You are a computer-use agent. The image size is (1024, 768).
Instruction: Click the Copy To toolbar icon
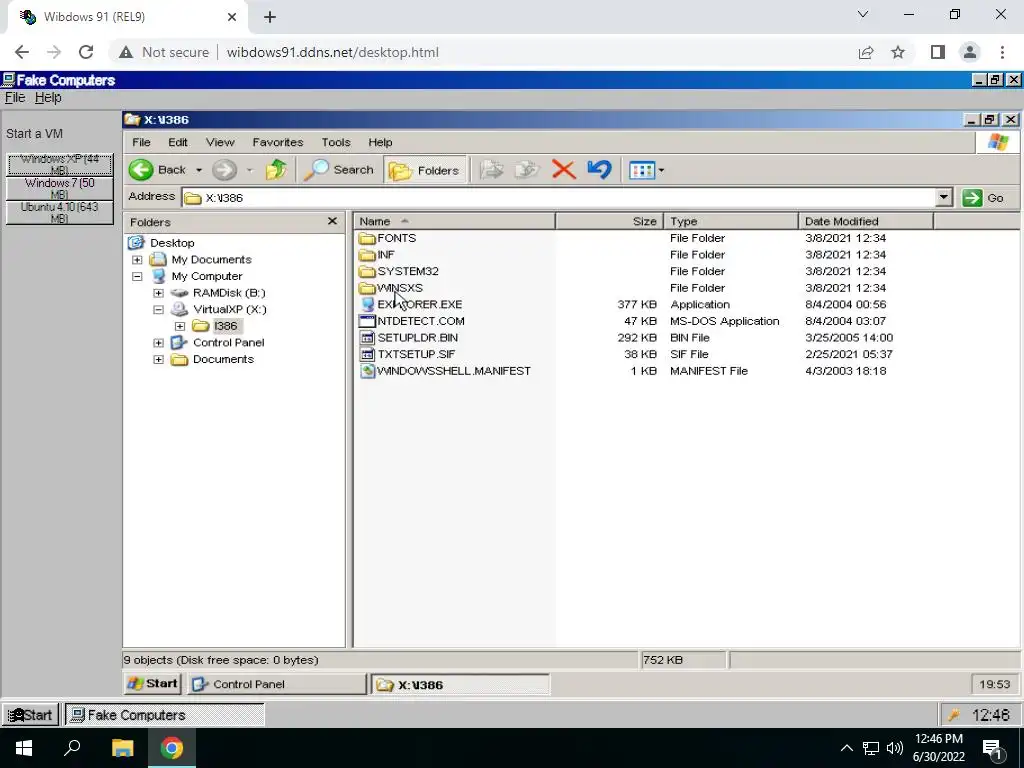click(x=526, y=170)
